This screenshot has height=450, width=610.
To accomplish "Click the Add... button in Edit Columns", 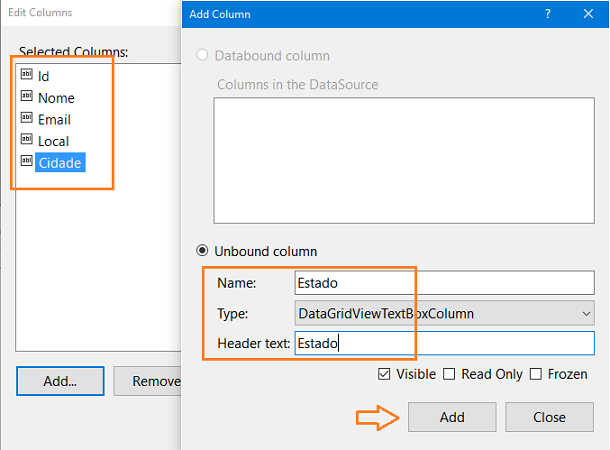I will pyautogui.click(x=60, y=381).
